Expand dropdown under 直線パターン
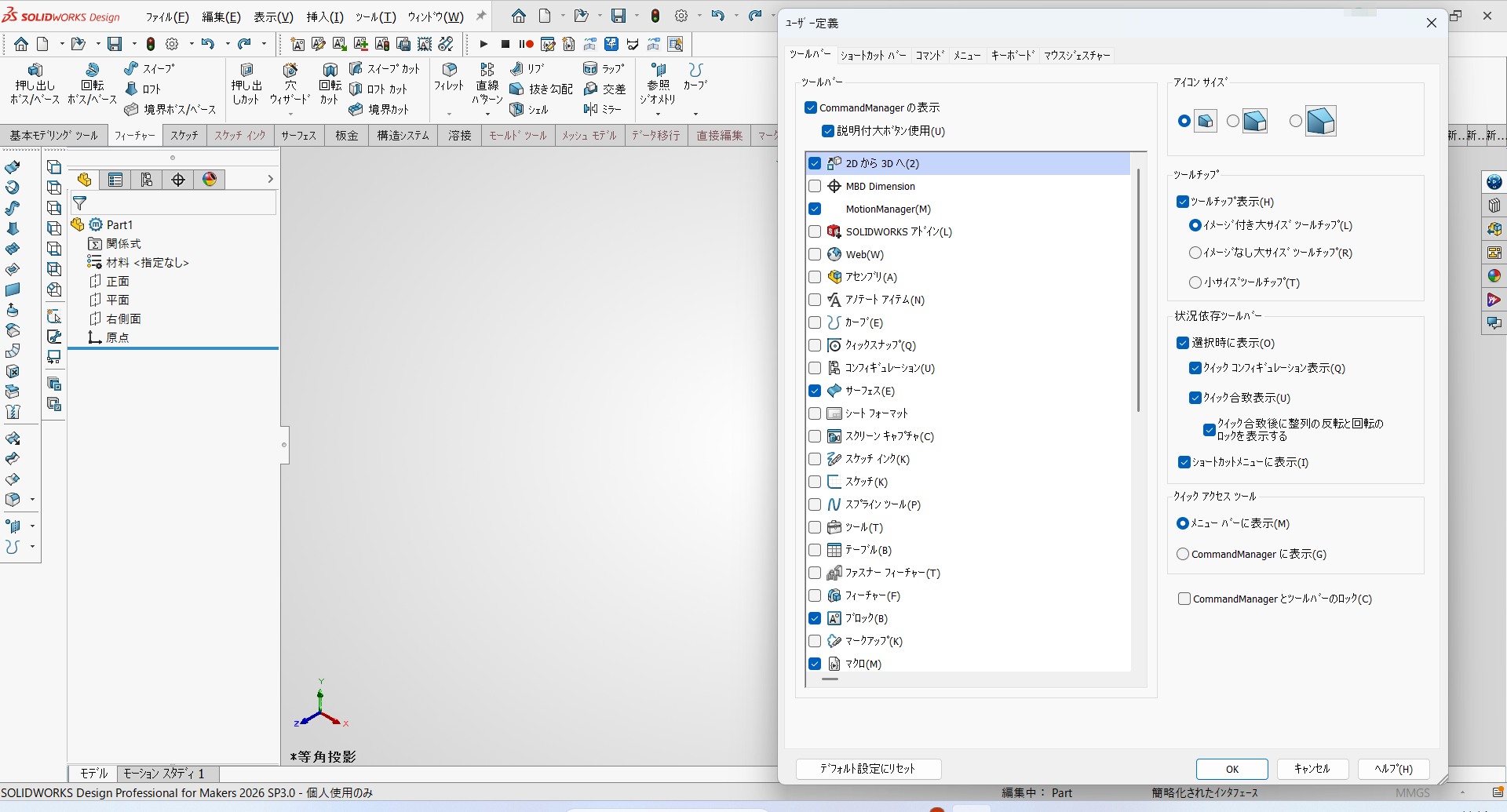Screen dimensions: 1507x812 pyautogui.click(x=487, y=114)
